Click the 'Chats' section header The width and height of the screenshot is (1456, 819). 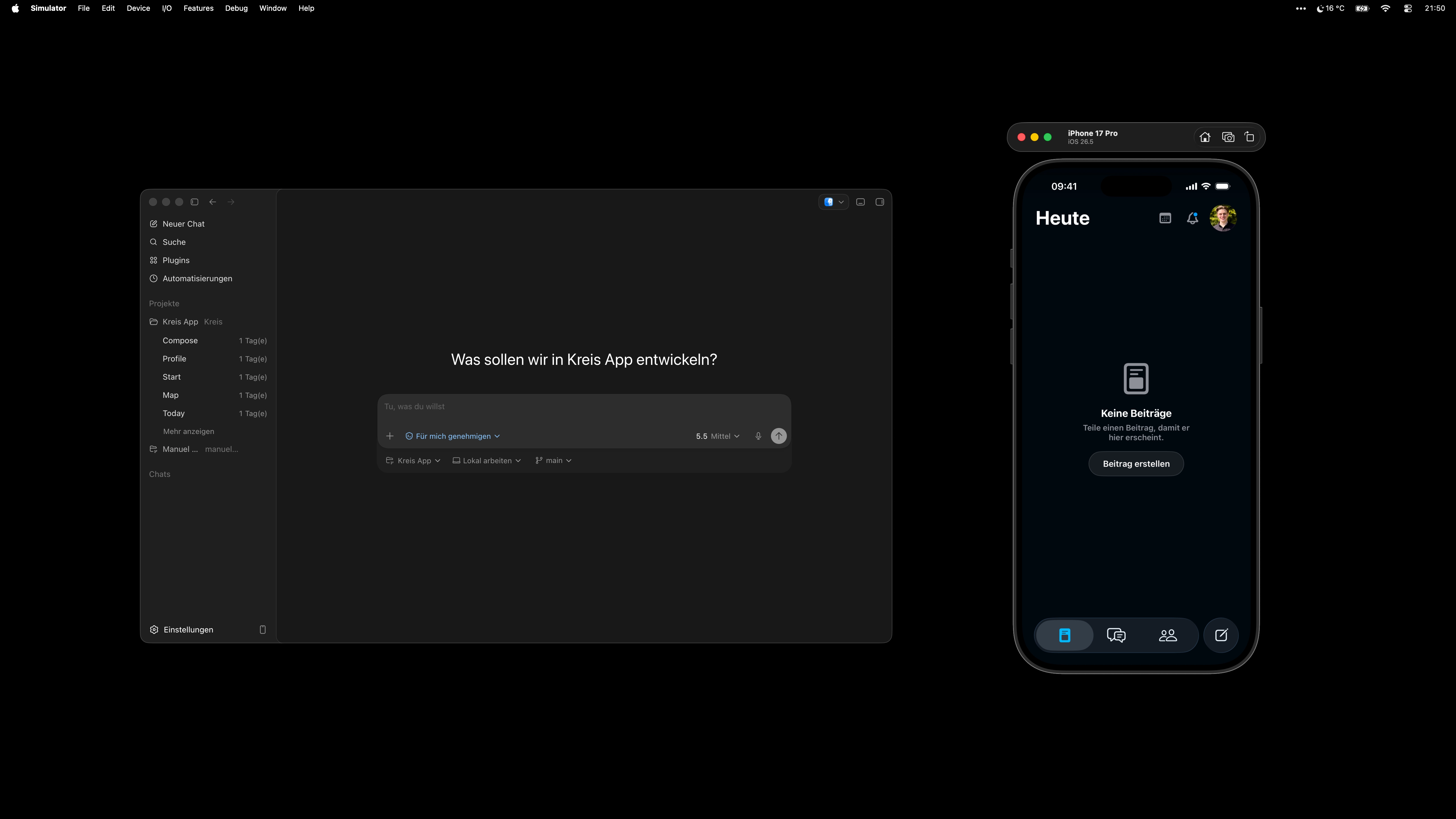159,474
